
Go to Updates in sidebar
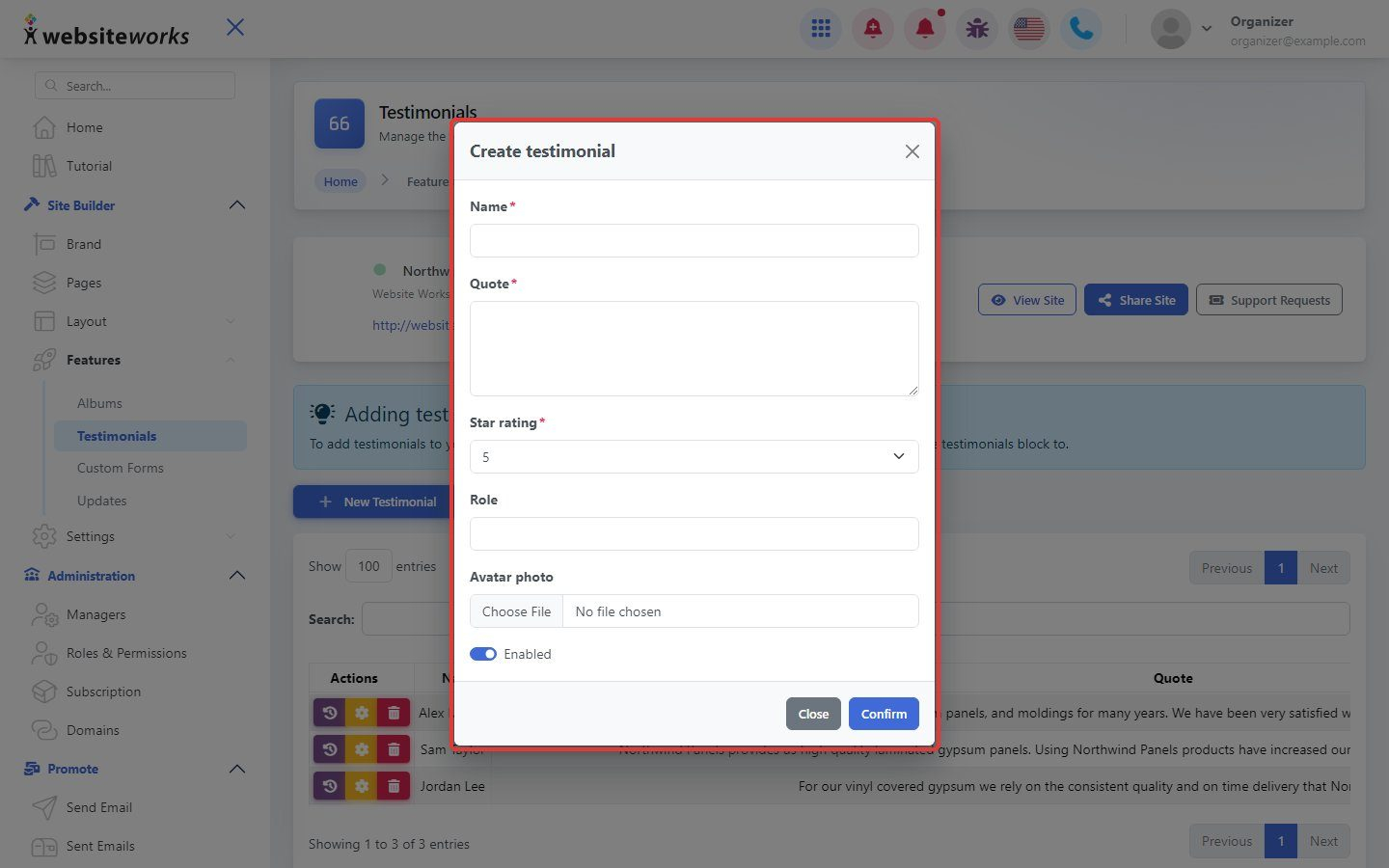[102, 501]
